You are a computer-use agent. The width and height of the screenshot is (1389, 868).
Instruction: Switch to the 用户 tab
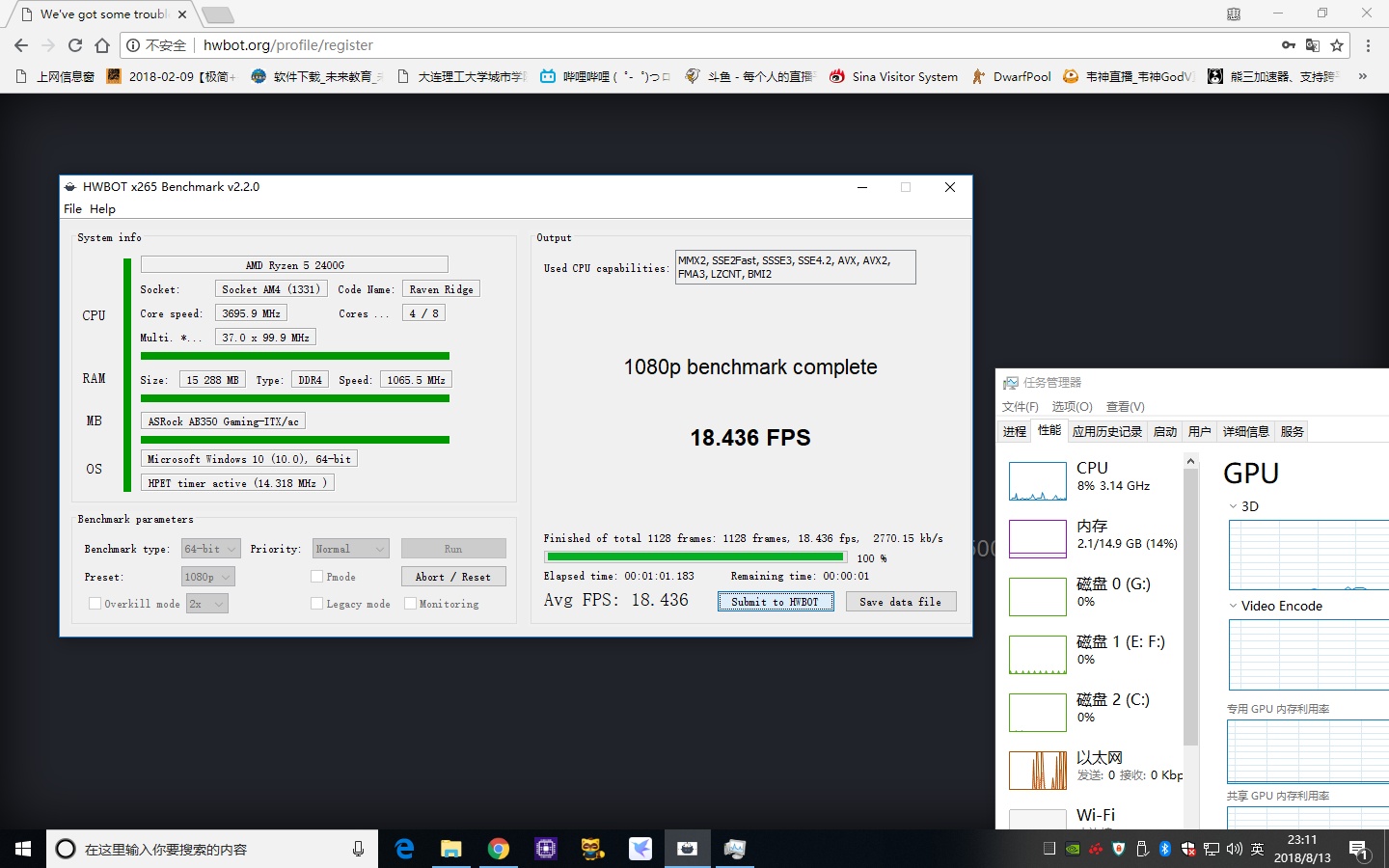coord(1200,431)
